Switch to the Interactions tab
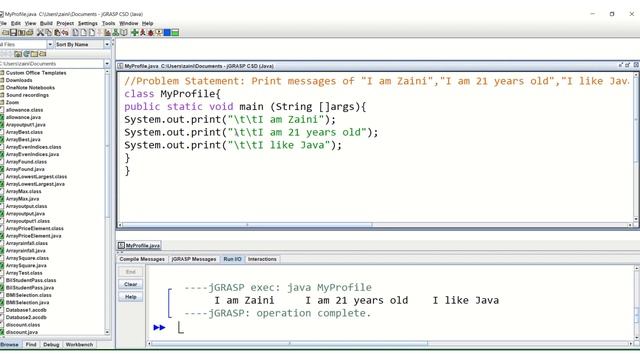Image resolution: width=640 pixels, height=360 pixels. (x=262, y=259)
